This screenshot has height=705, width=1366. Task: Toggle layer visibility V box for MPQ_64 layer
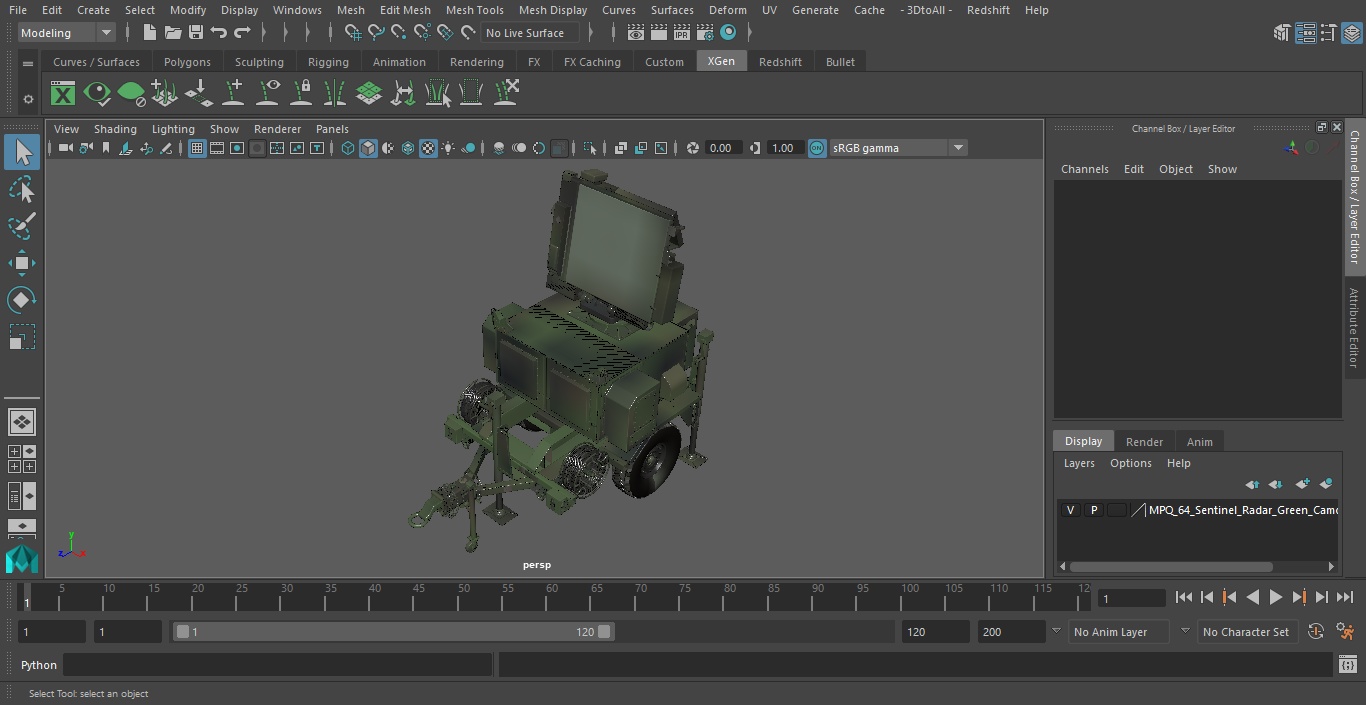(x=1070, y=510)
